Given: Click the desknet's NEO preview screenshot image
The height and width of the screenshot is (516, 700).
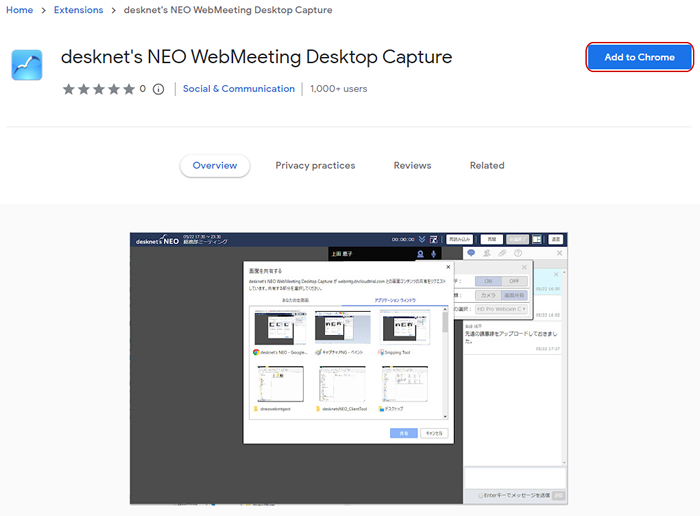Looking at the screenshot, I should [x=349, y=369].
